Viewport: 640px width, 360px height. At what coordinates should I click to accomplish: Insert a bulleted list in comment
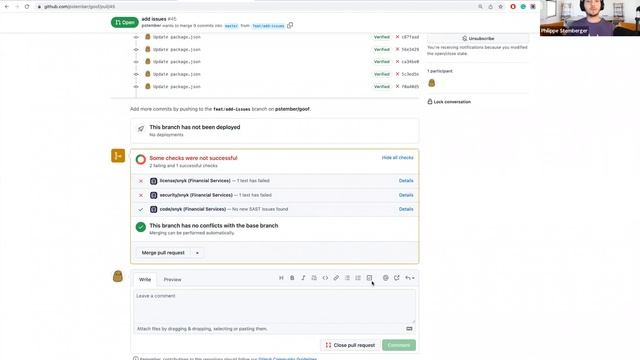(x=347, y=278)
